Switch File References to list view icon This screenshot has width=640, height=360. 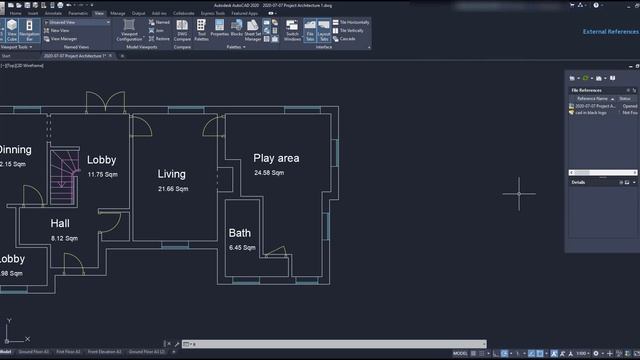pyautogui.click(x=628, y=90)
